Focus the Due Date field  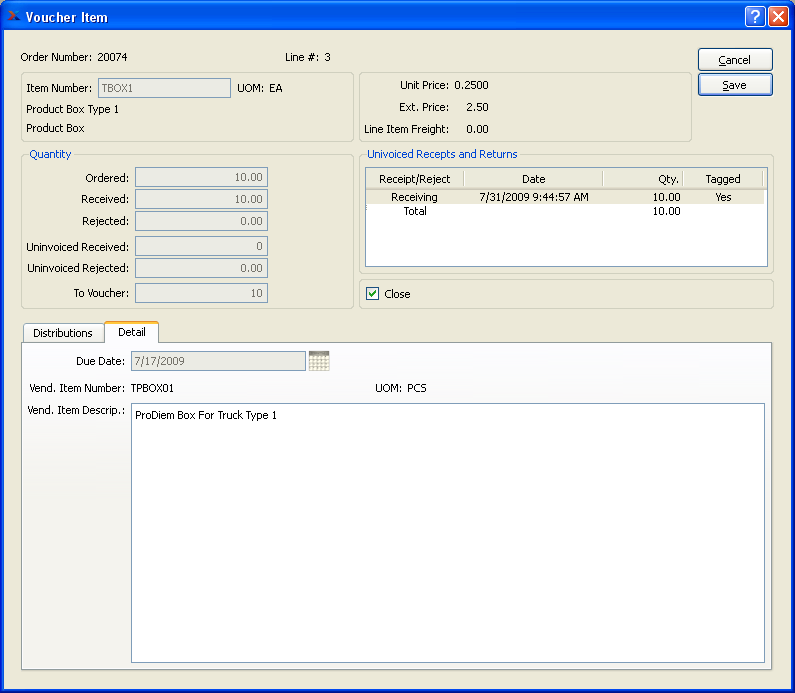point(217,361)
